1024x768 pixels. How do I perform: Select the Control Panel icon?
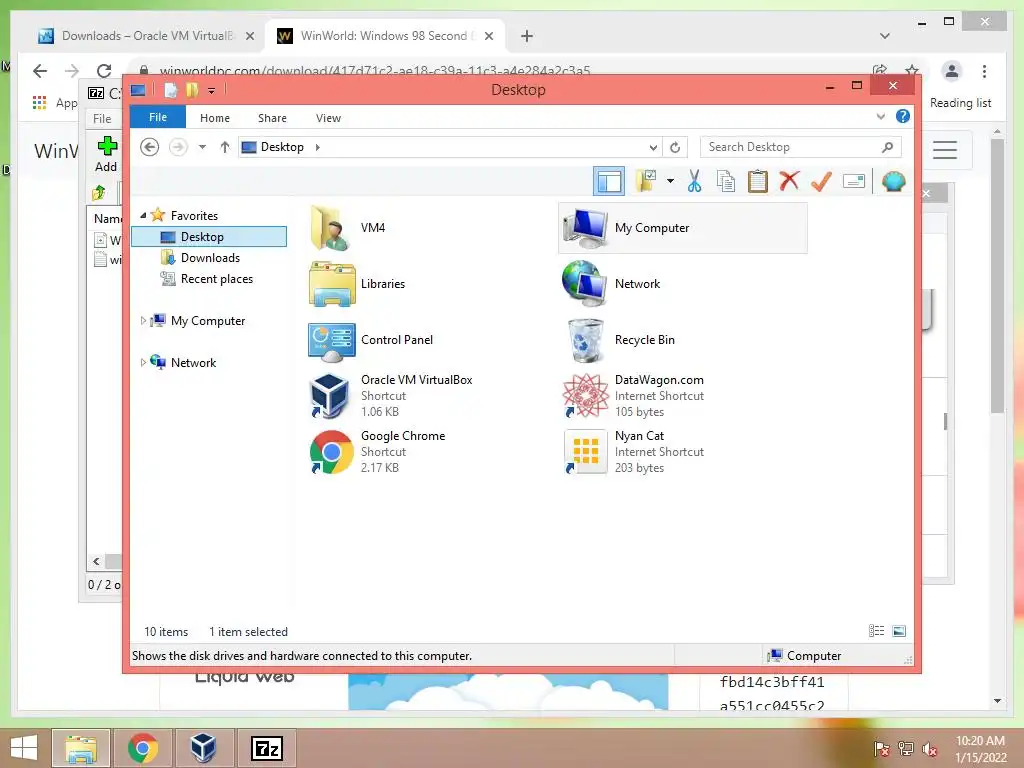tap(332, 342)
